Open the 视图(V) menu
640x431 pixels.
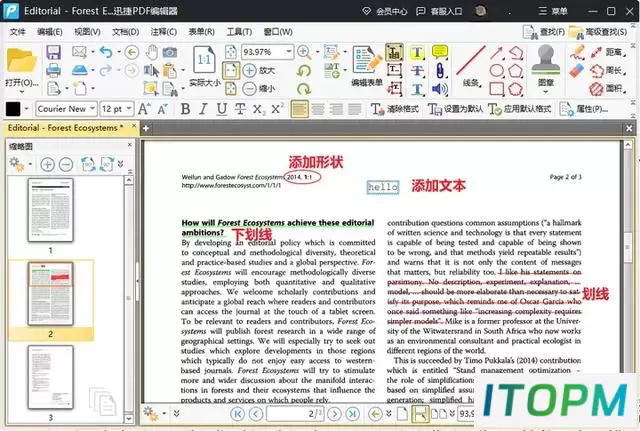[87, 32]
